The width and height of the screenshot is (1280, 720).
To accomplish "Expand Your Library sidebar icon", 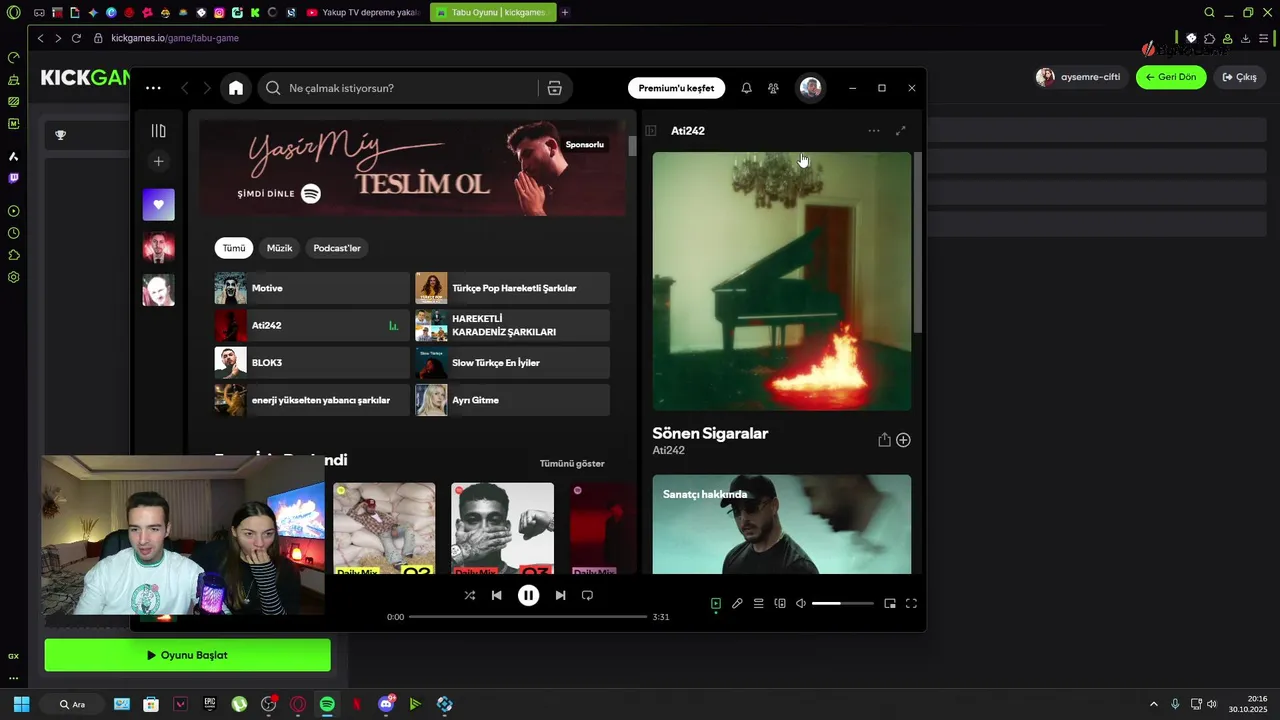I will pos(158,131).
